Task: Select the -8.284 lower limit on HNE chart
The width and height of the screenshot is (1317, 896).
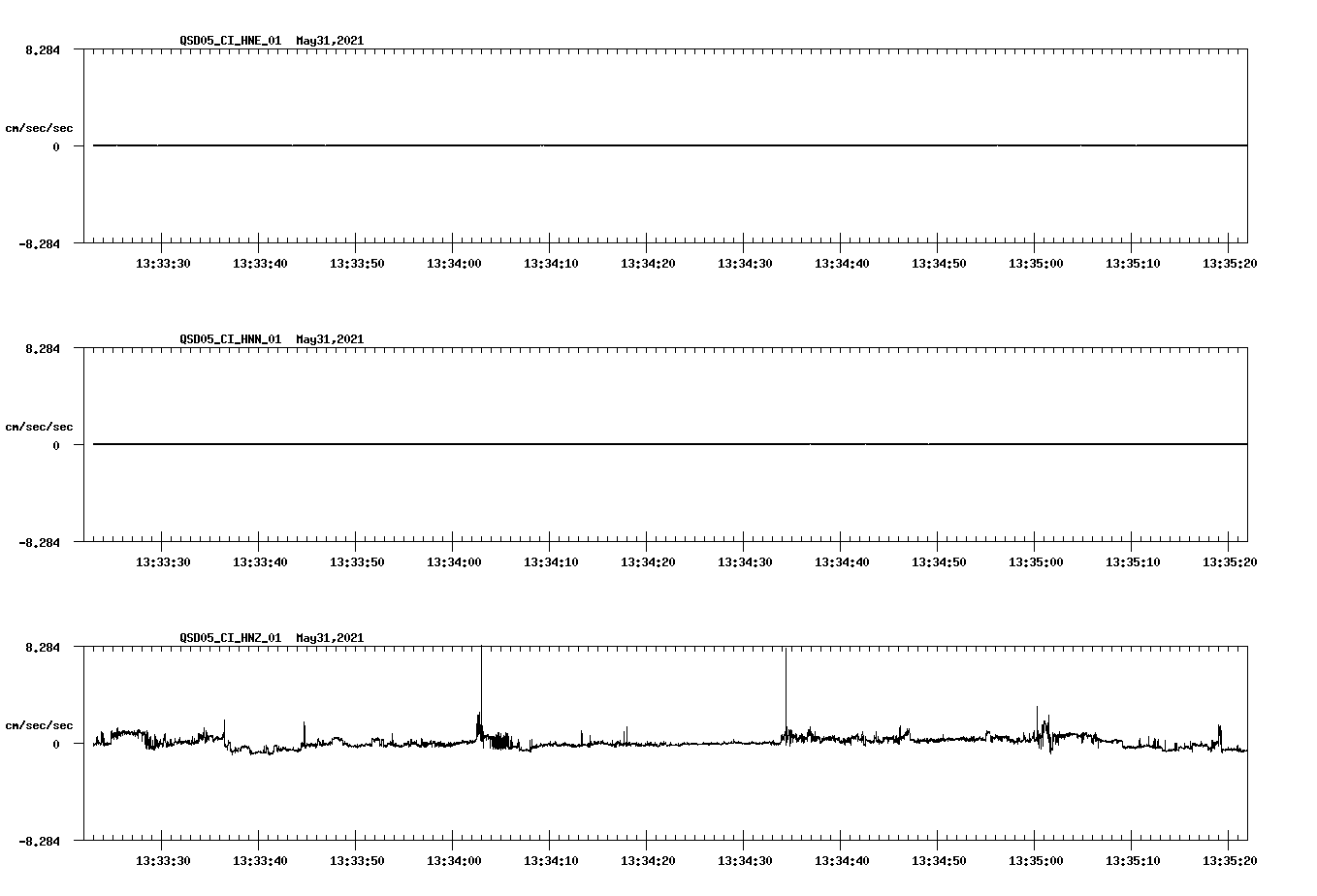Action: click(x=39, y=244)
